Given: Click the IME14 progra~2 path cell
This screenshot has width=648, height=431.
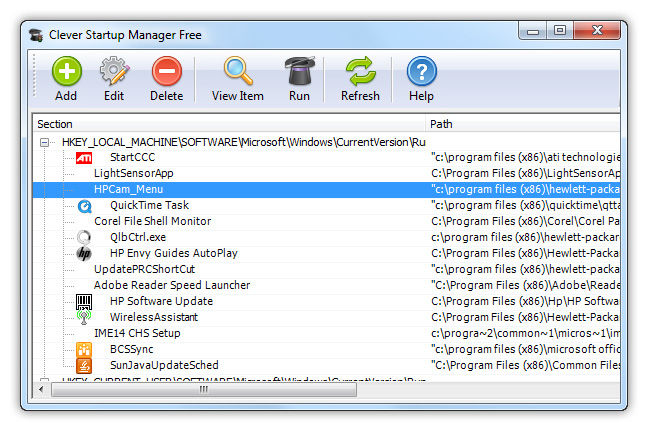Looking at the screenshot, I should tap(525, 333).
